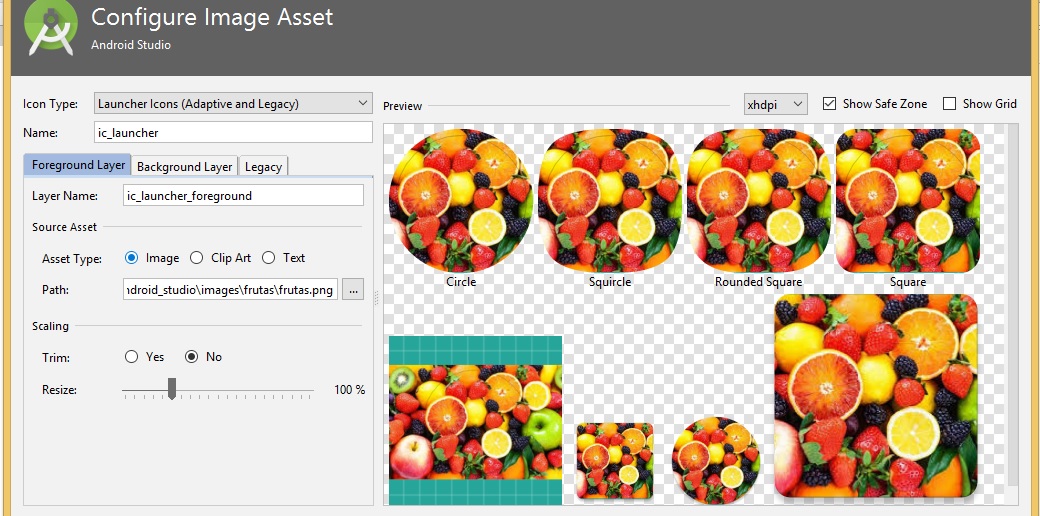This screenshot has width=1040, height=516.
Task: Open the Icon Type dropdown
Action: click(233, 103)
